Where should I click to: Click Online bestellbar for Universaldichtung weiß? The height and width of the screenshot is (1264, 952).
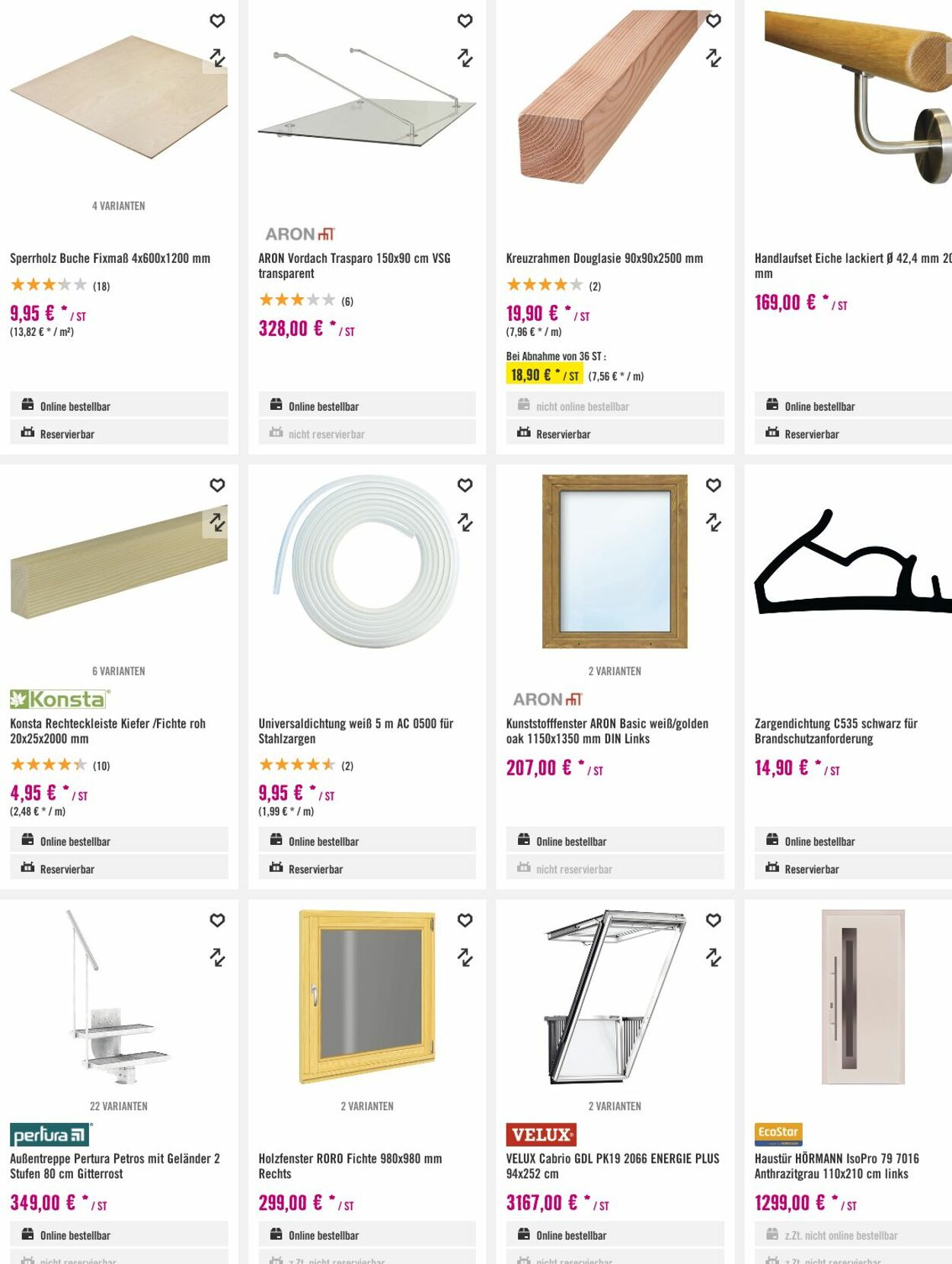[x=323, y=842]
